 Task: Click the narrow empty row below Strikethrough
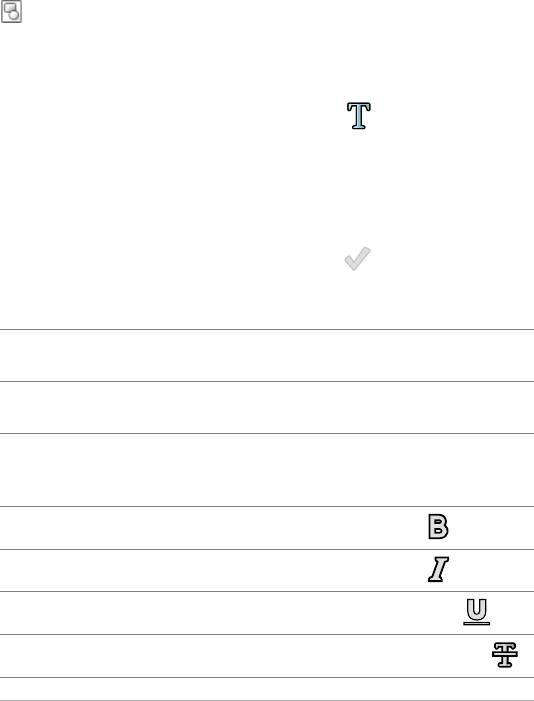[267, 689]
